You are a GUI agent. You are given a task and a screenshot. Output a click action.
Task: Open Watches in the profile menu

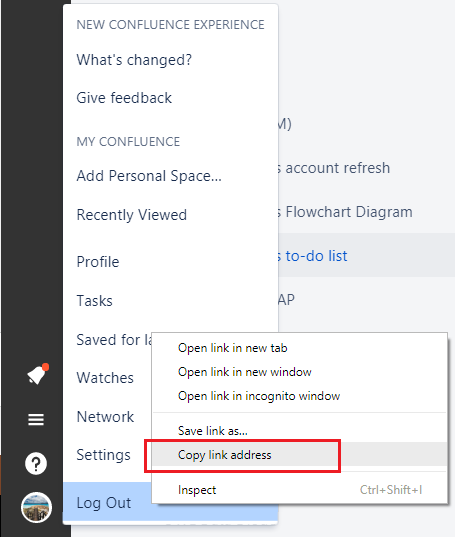pyautogui.click(x=105, y=378)
